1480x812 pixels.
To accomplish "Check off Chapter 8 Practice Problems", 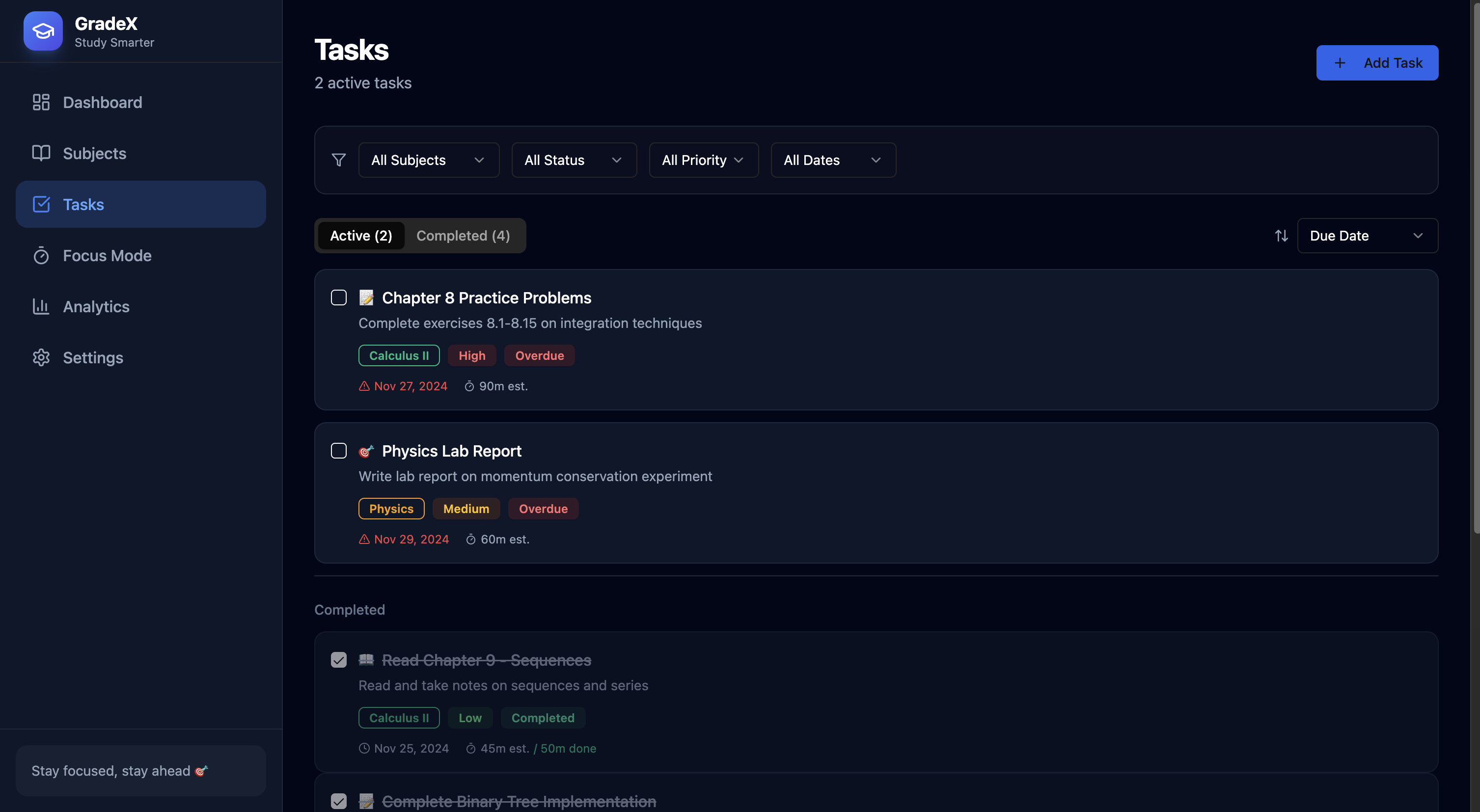I will (339, 298).
